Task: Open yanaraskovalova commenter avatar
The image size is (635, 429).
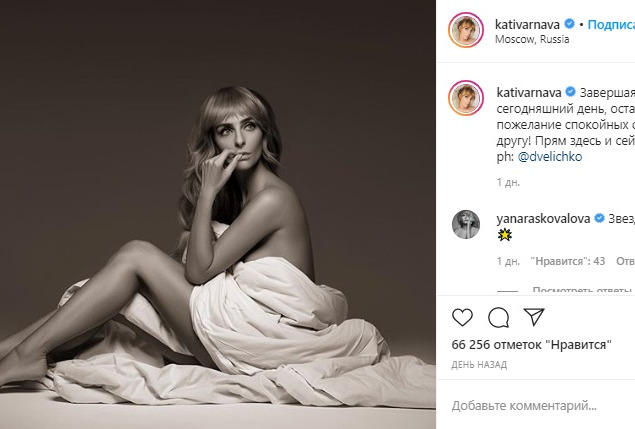Action: pos(467,224)
